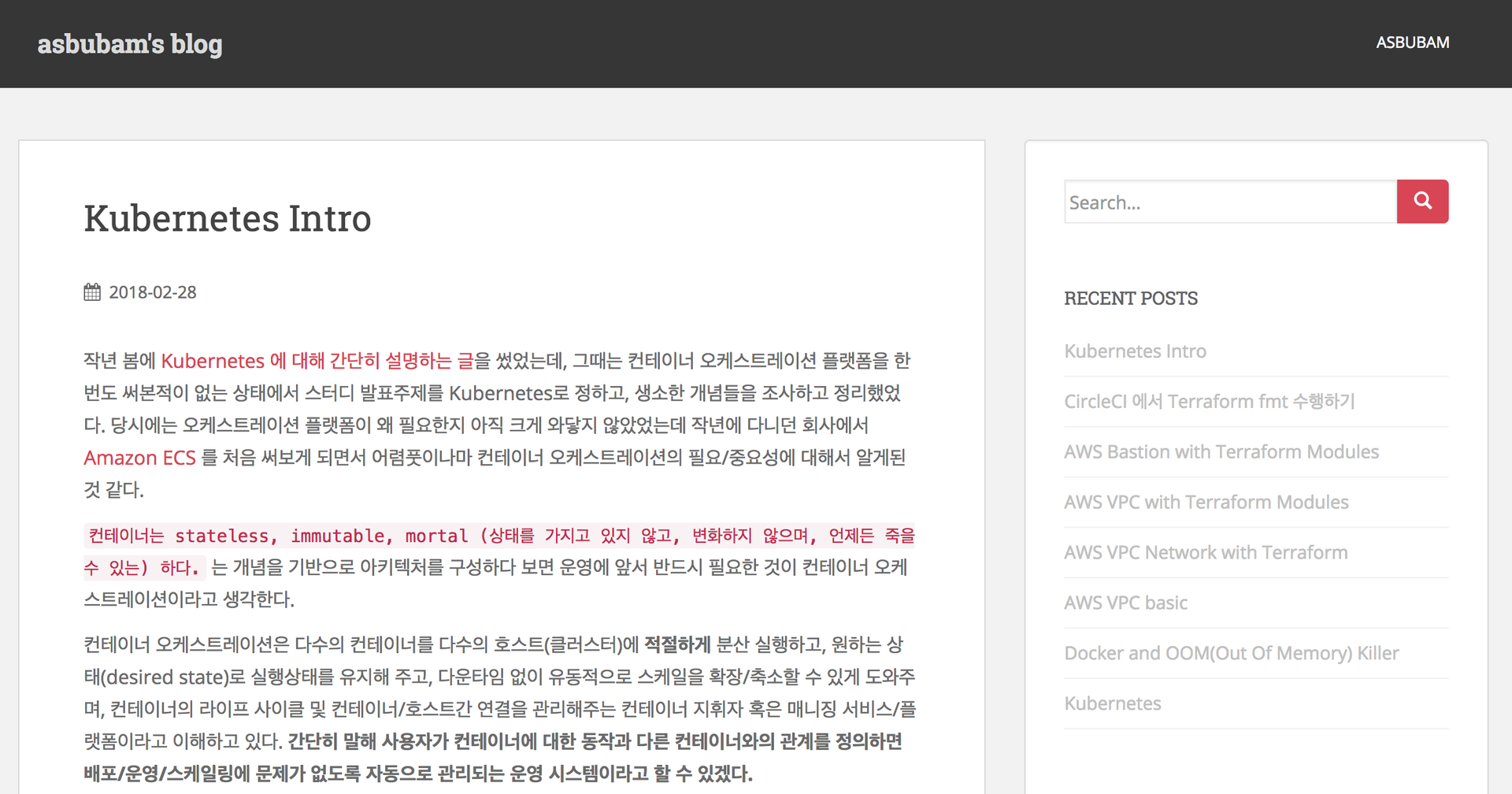Open Kubernetes Intro in Recent Posts

pyautogui.click(x=1135, y=351)
